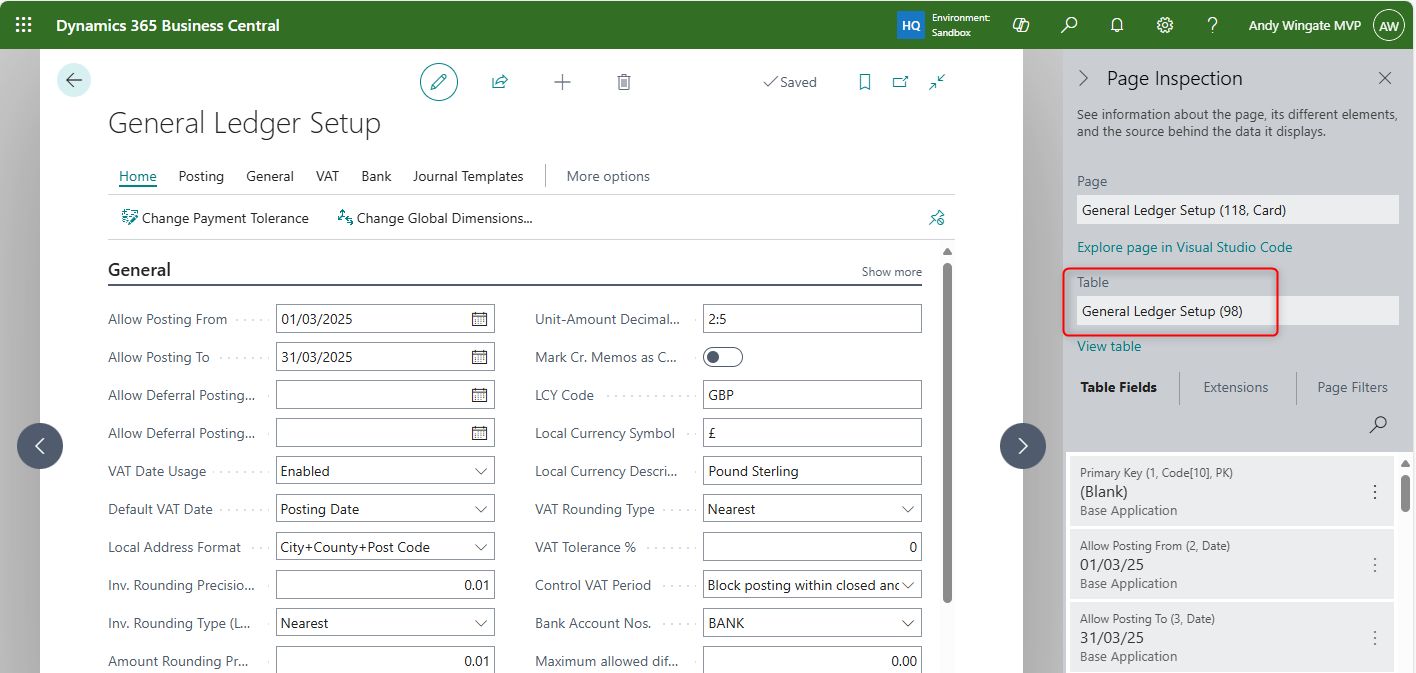Select the Journal Templates menu
Screen dimensions: 1416x673
468,176
